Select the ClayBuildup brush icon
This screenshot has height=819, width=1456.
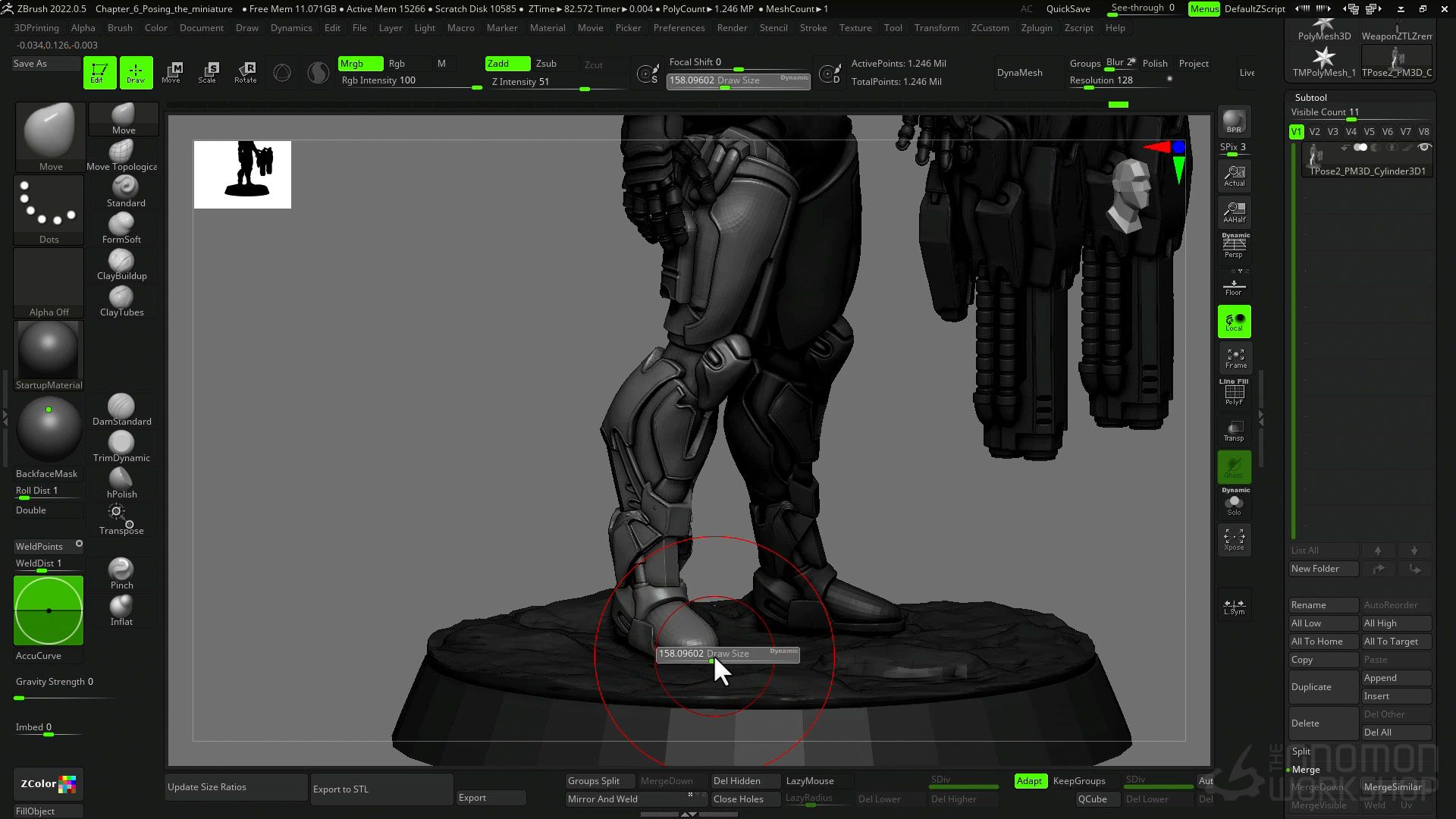coord(121,262)
